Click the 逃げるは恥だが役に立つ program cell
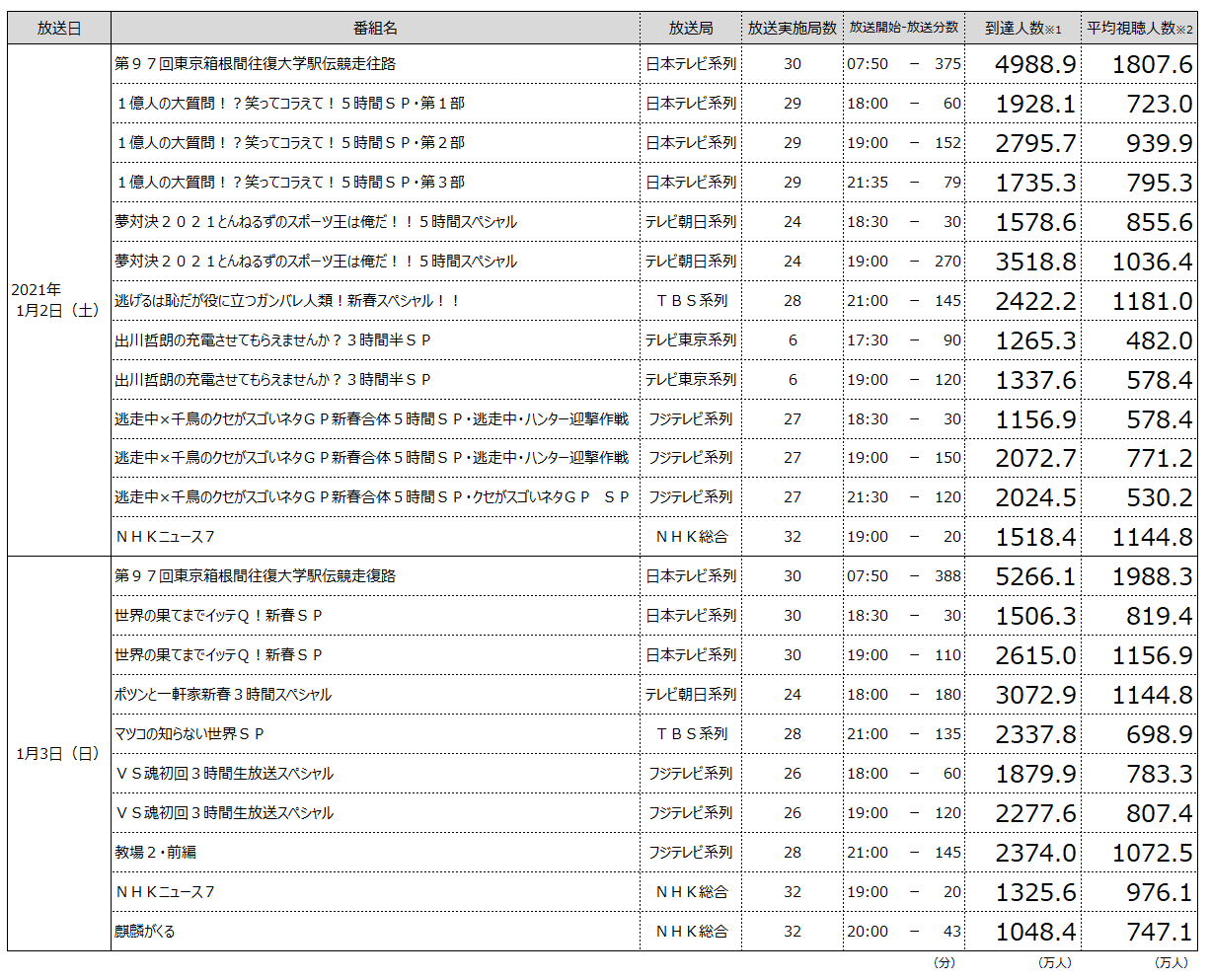1211x980 pixels. [375, 300]
